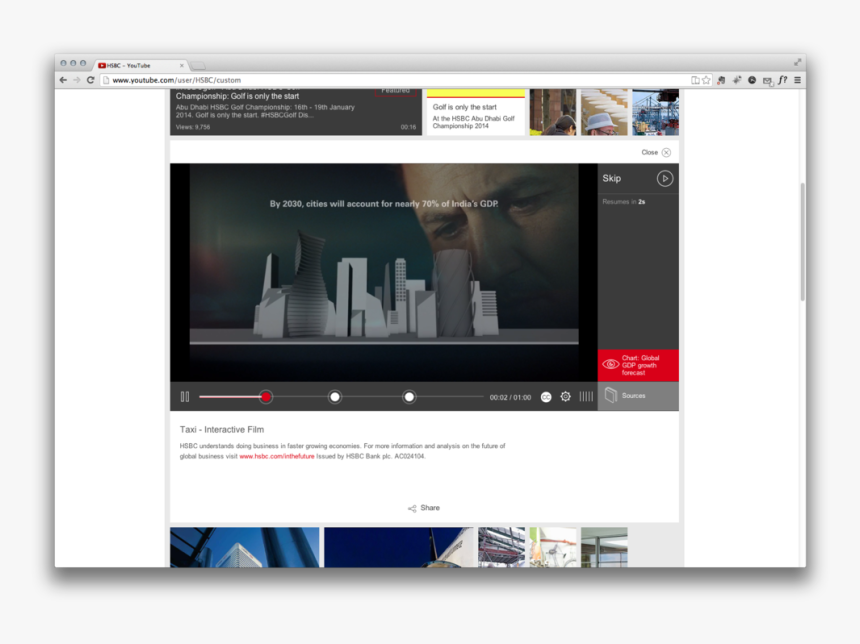Open the brick wall person thumbnail
860x644 pixels.
pyautogui.click(x=553, y=112)
